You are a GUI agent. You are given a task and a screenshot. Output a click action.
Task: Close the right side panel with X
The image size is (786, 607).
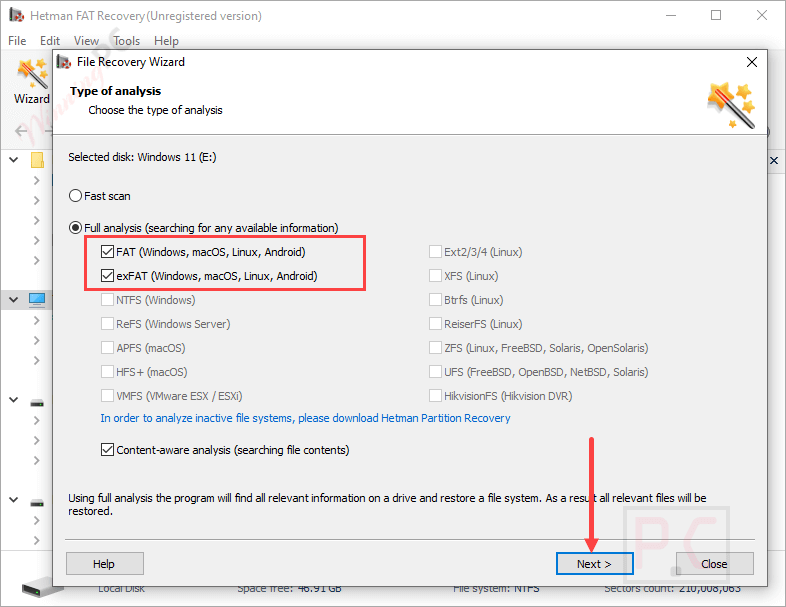pos(774,160)
